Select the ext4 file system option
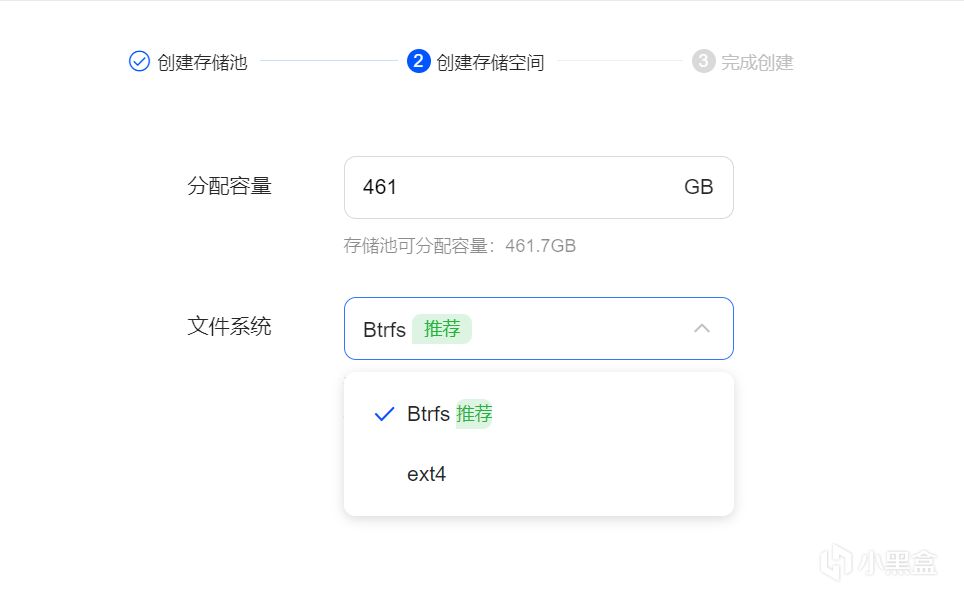 (427, 474)
